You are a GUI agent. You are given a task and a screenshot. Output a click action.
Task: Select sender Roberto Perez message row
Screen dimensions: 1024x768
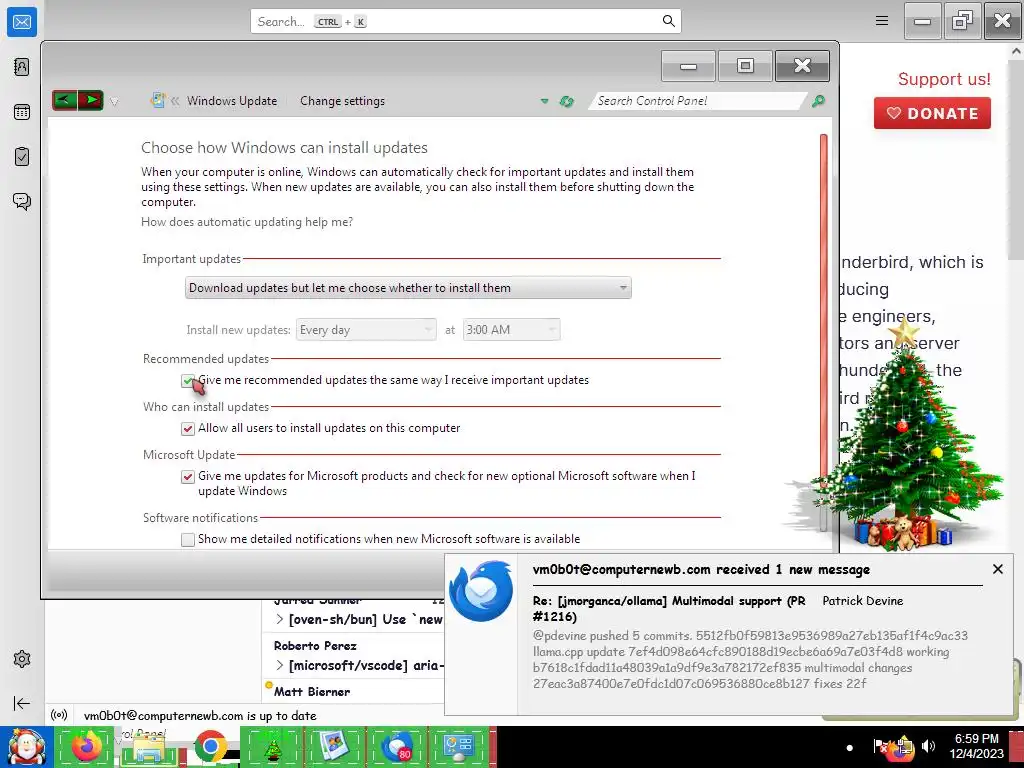point(353,656)
